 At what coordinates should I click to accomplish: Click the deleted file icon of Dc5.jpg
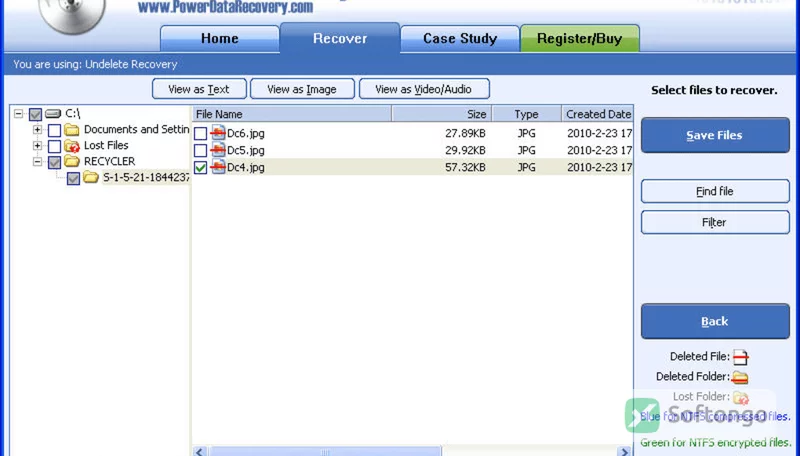click(218, 150)
